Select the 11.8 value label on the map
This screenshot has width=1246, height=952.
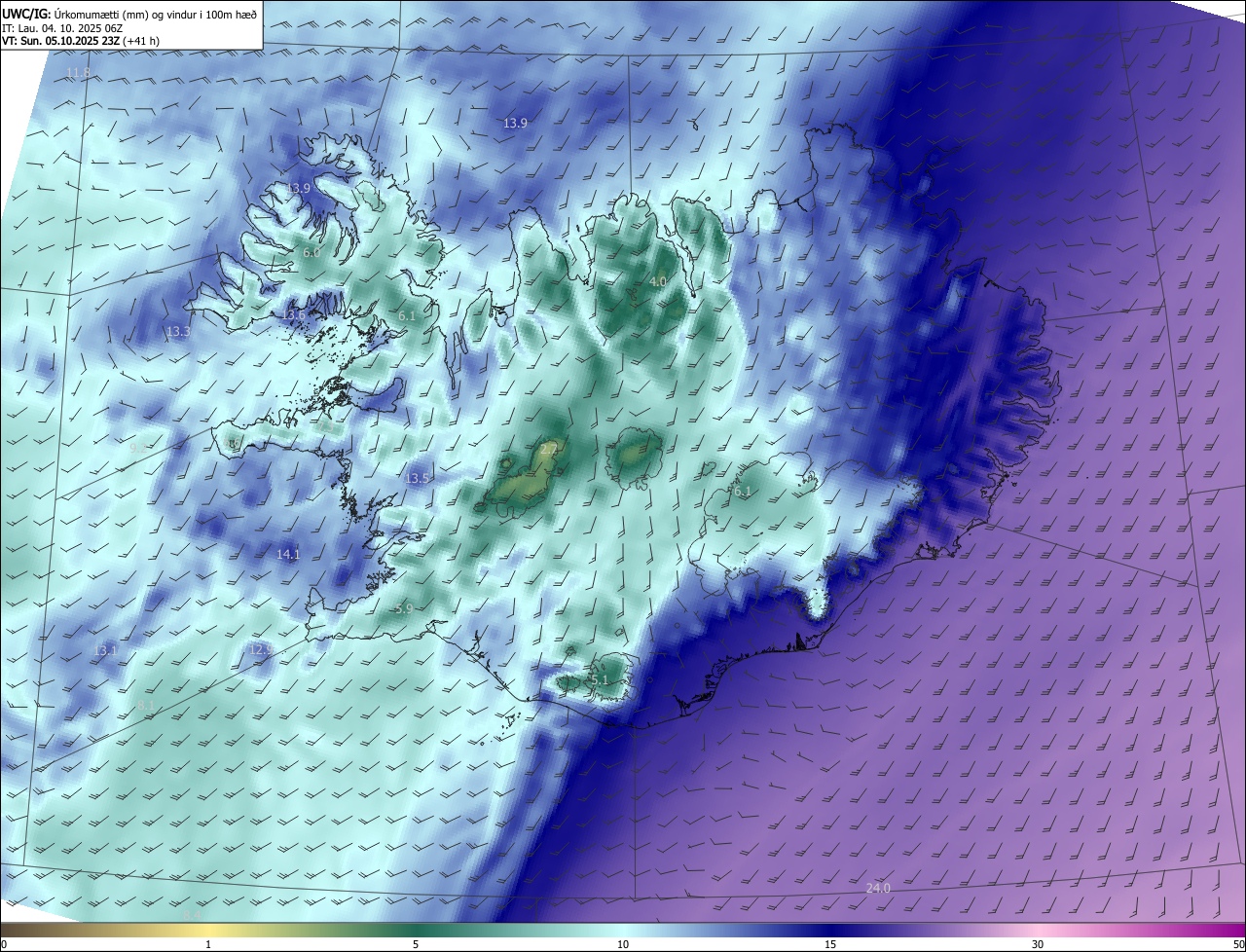tap(78, 73)
